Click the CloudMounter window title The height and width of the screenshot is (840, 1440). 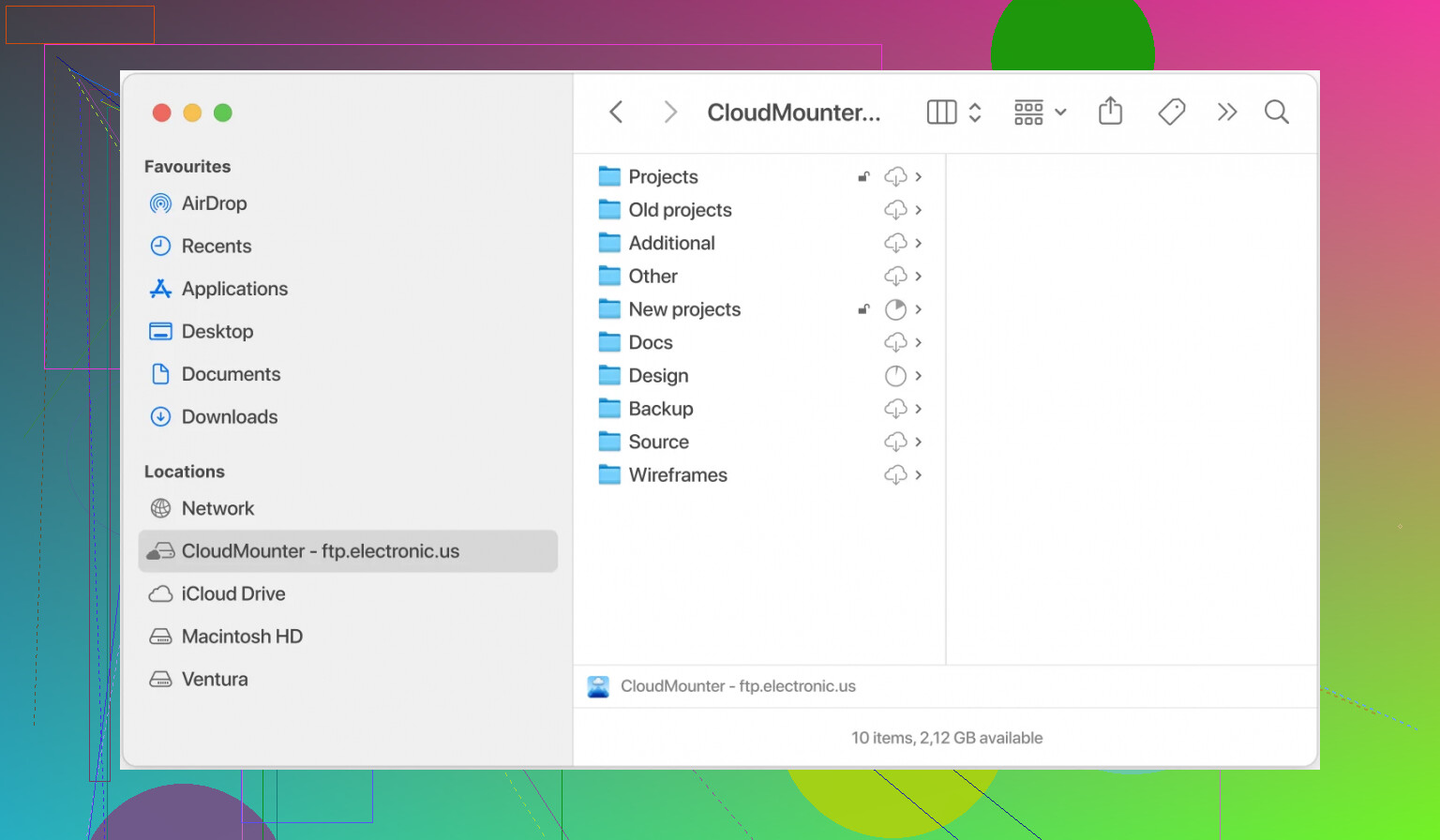[x=794, y=112]
